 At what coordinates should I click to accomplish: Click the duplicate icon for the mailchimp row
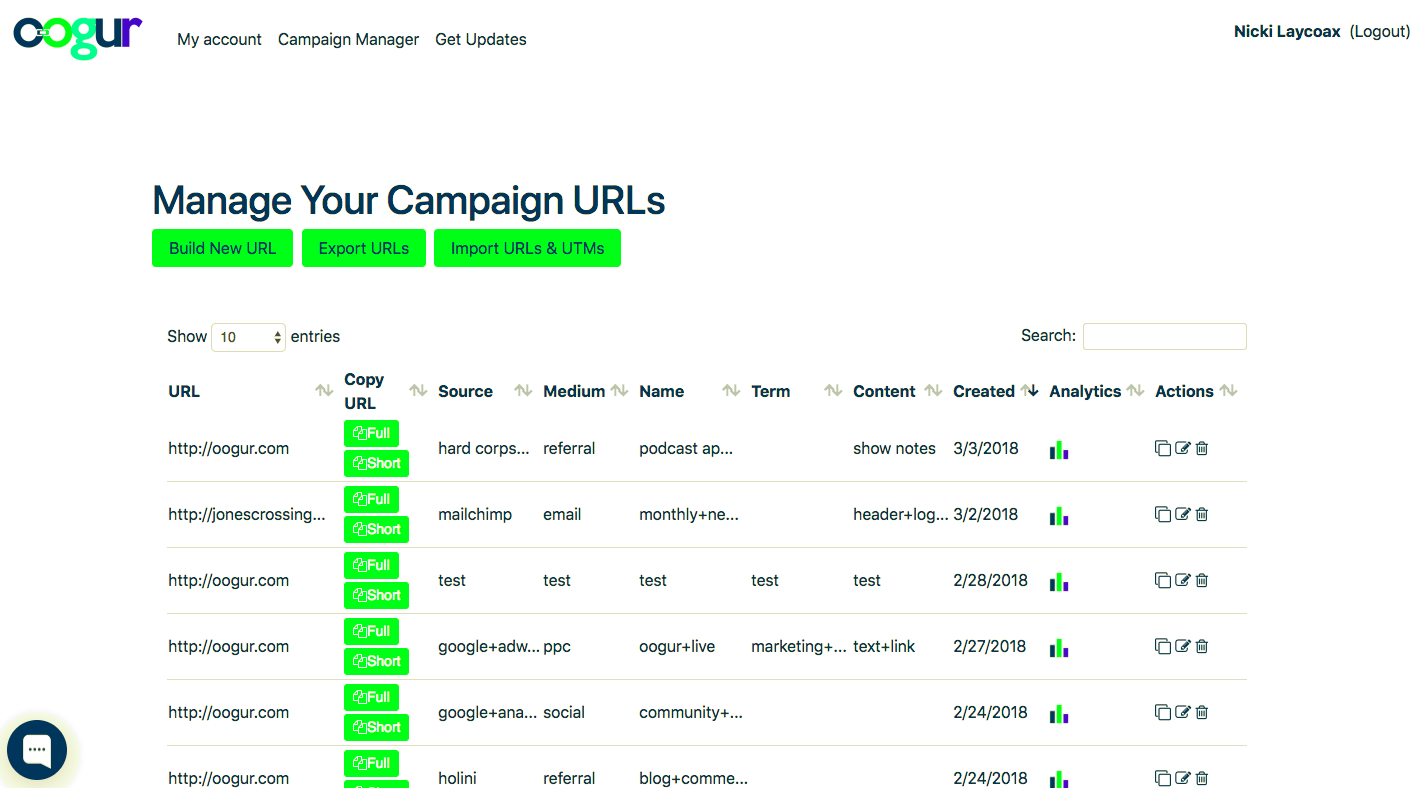point(1163,514)
